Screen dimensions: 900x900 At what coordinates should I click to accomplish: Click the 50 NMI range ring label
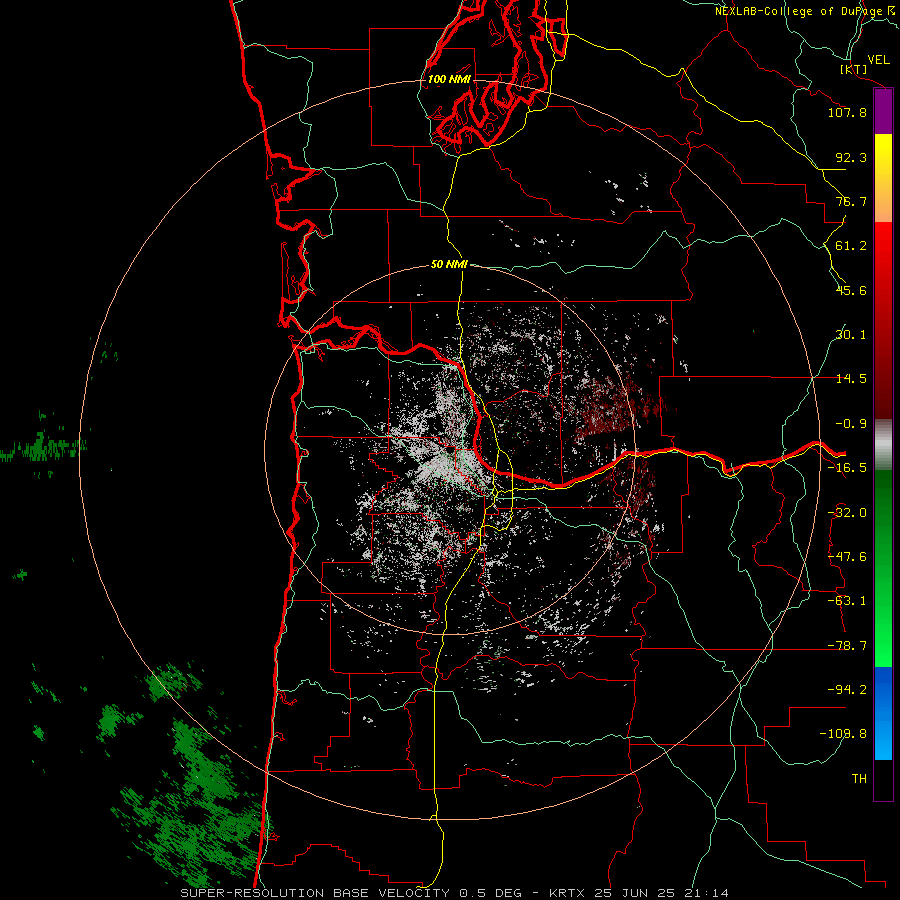pos(449,264)
